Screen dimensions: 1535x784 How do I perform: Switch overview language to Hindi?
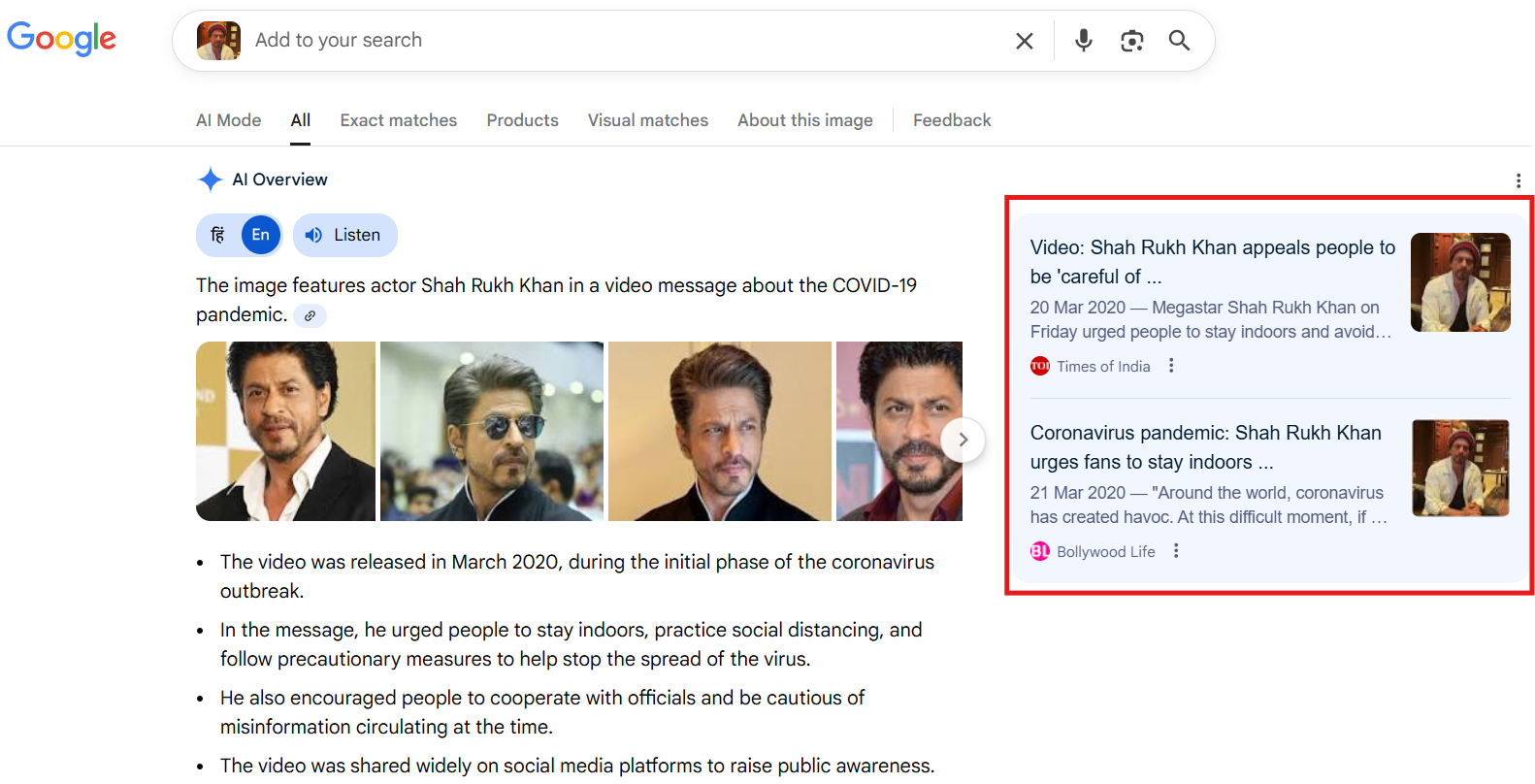[218, 235]
